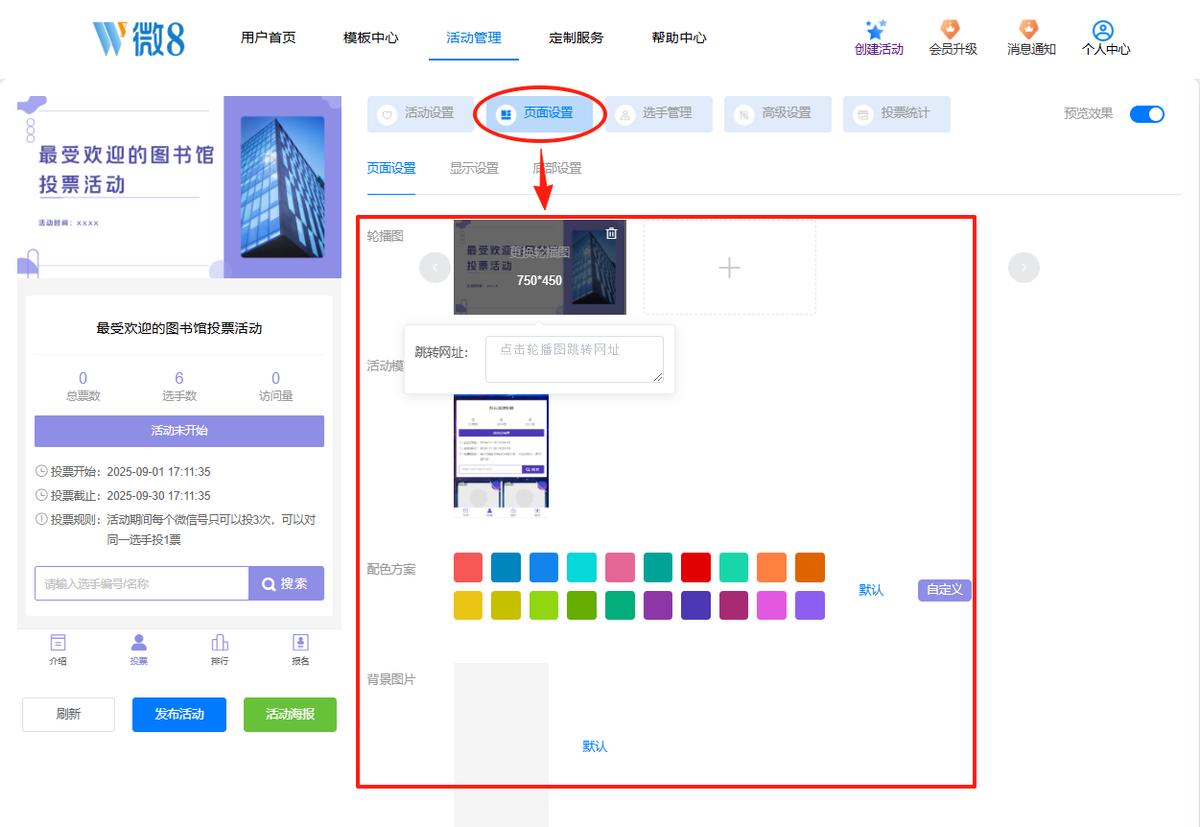1200x827 pixels.
Task: Switch to the 高级设置 tab
Action: (777, 114)
